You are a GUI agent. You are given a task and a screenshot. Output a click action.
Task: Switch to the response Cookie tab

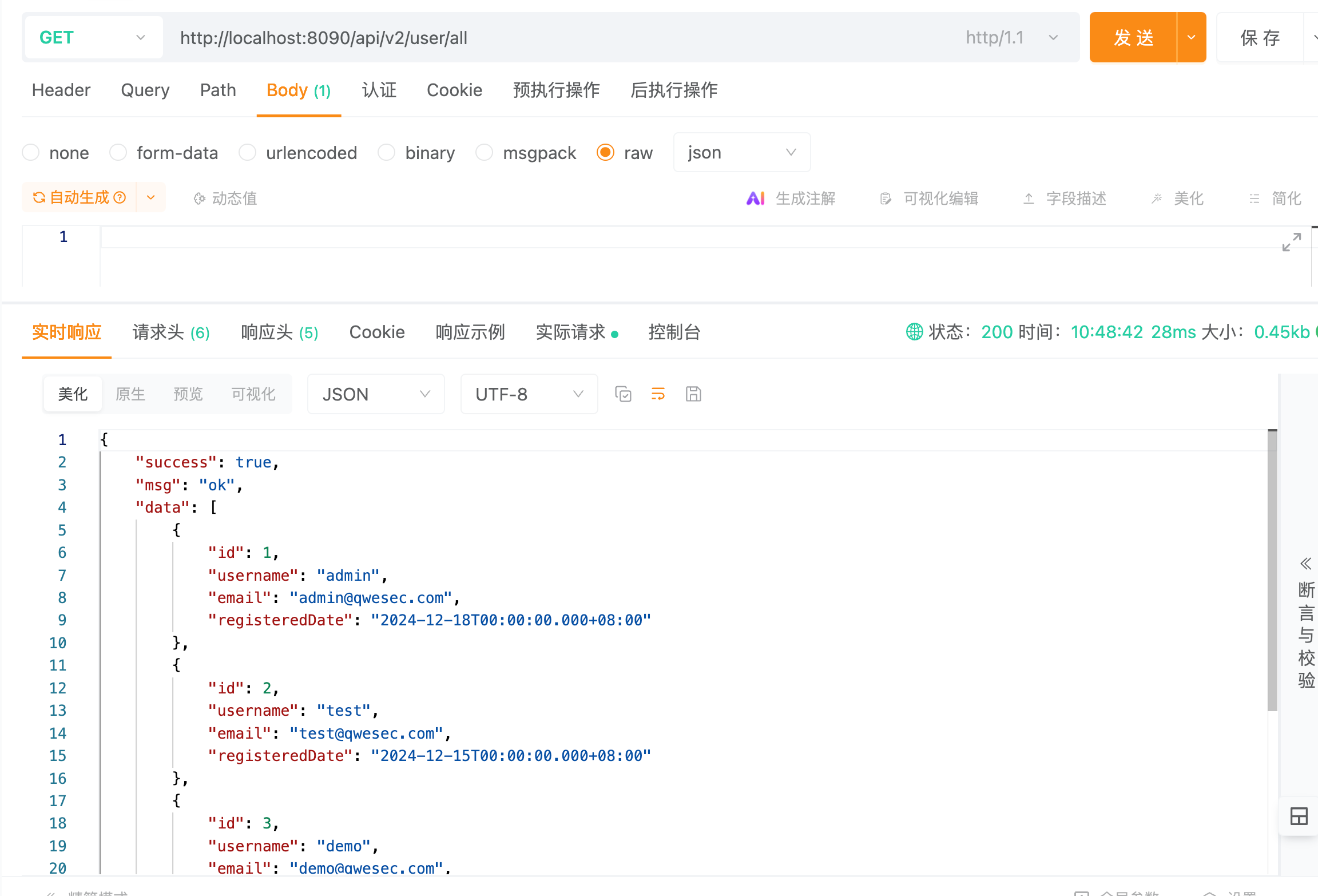click(377, 332)
